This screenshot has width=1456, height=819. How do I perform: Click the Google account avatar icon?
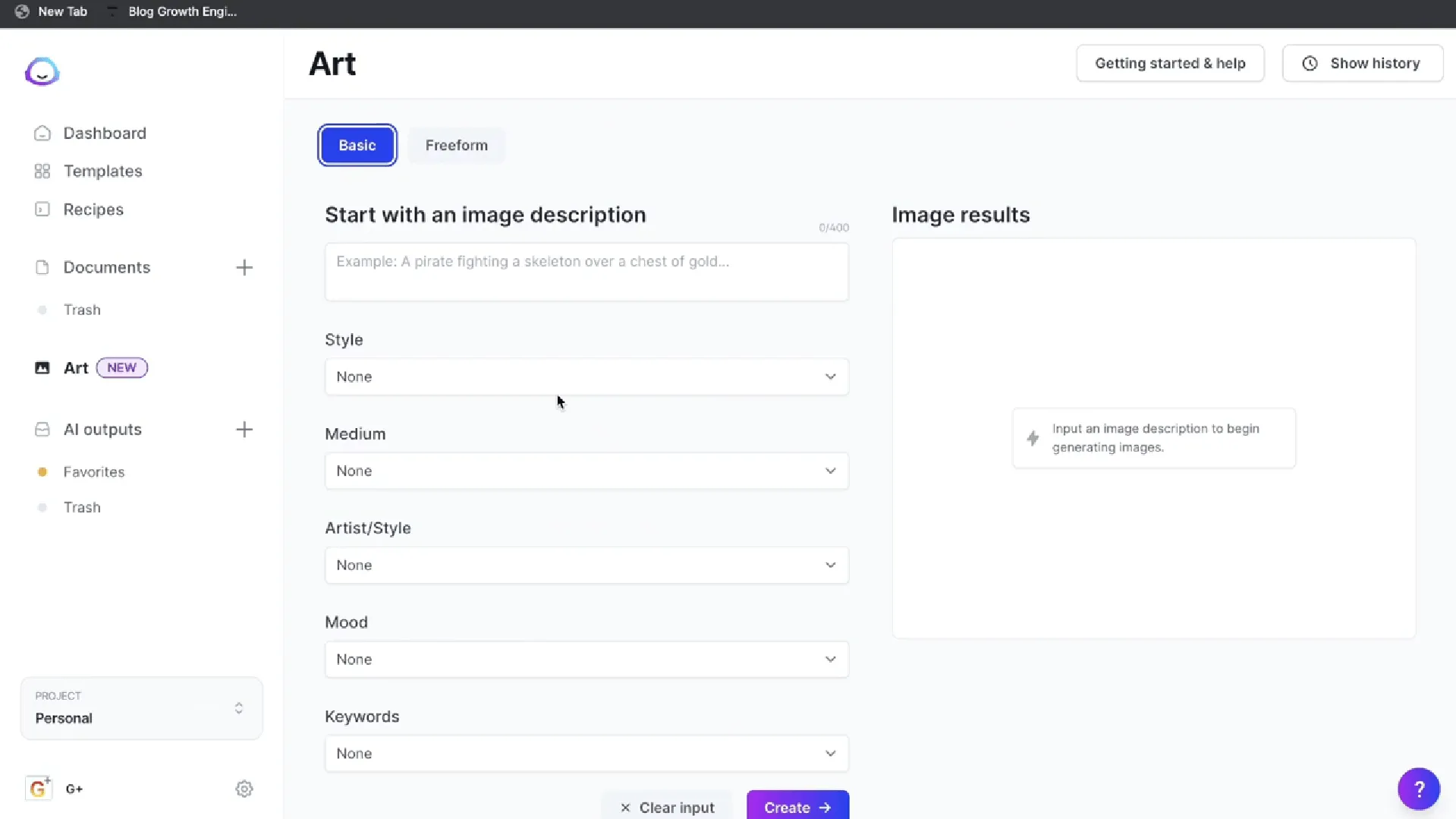click(38, 789)
